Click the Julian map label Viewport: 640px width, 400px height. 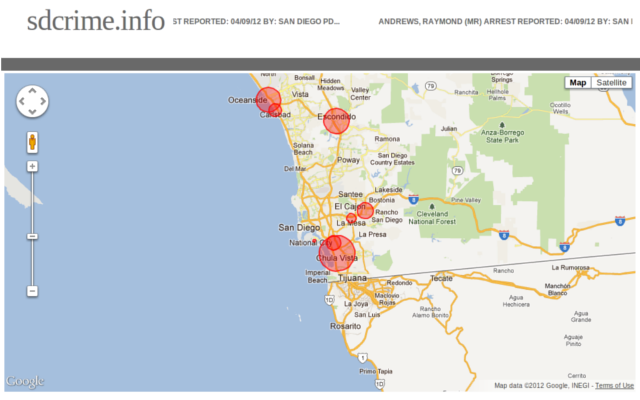tap(449, 129)
